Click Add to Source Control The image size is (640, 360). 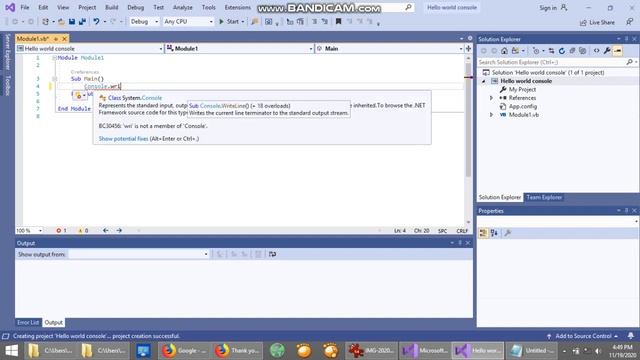[583, 336]
